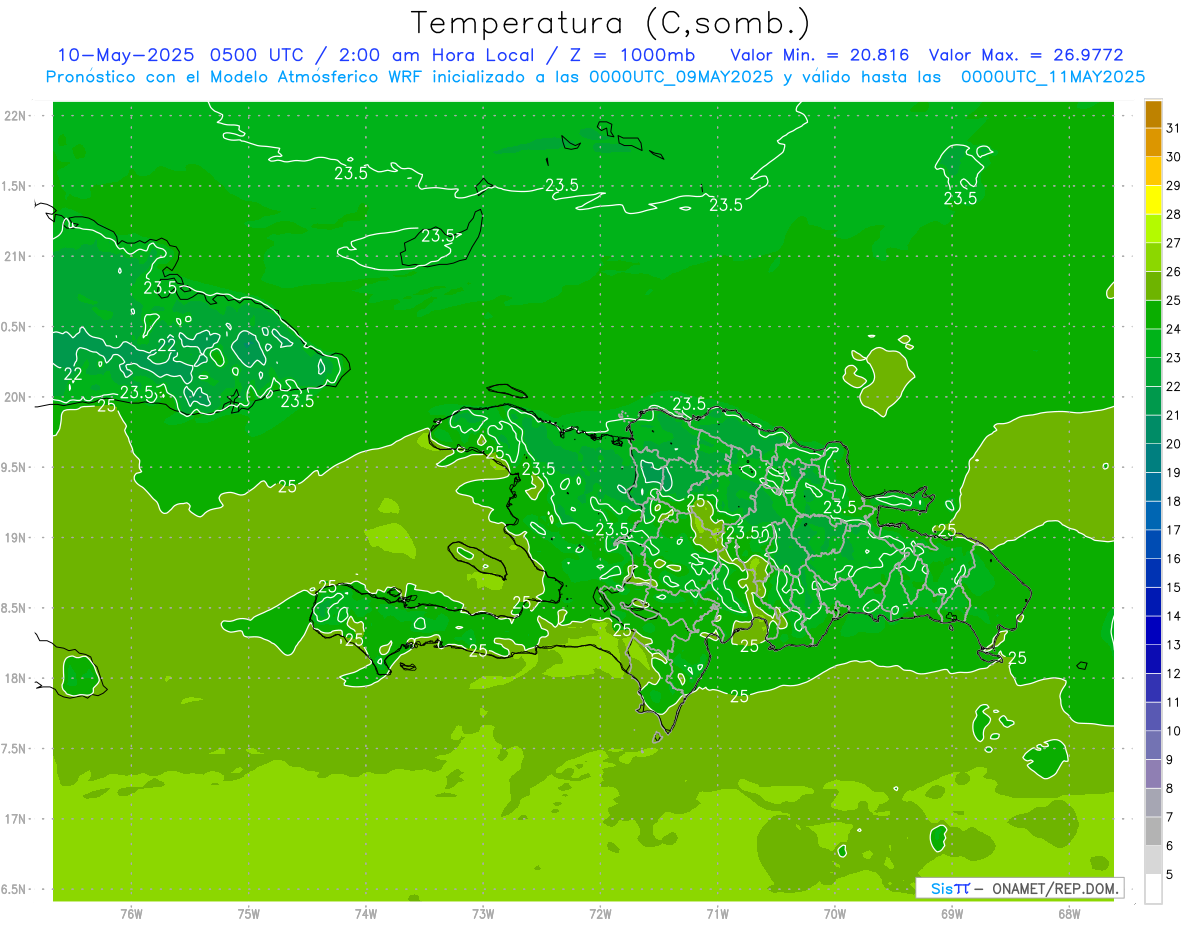Click the 2:00 am Hora Local text
This screenshot has height=927, width=1200.
pos(435,55)
